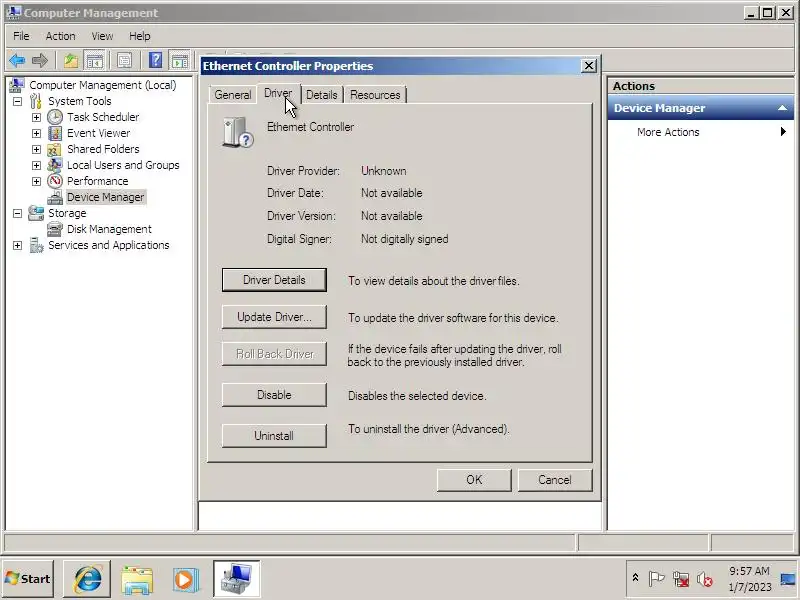Collapse the System Tools tree node

tap(17, 101)
